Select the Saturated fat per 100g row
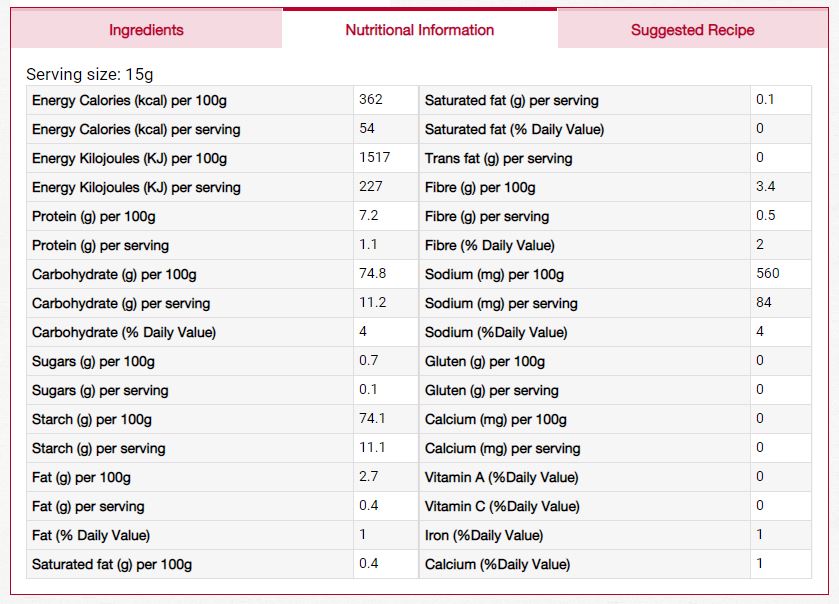 (222, 564)
